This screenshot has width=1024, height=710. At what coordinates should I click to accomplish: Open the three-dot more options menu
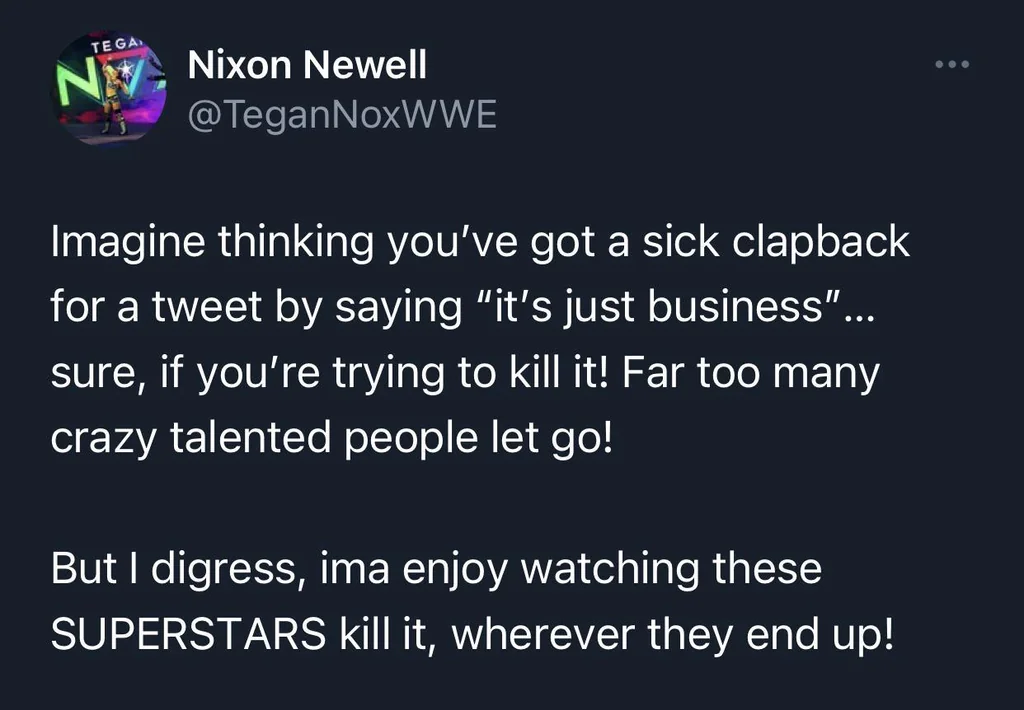[x=953, y=66]
